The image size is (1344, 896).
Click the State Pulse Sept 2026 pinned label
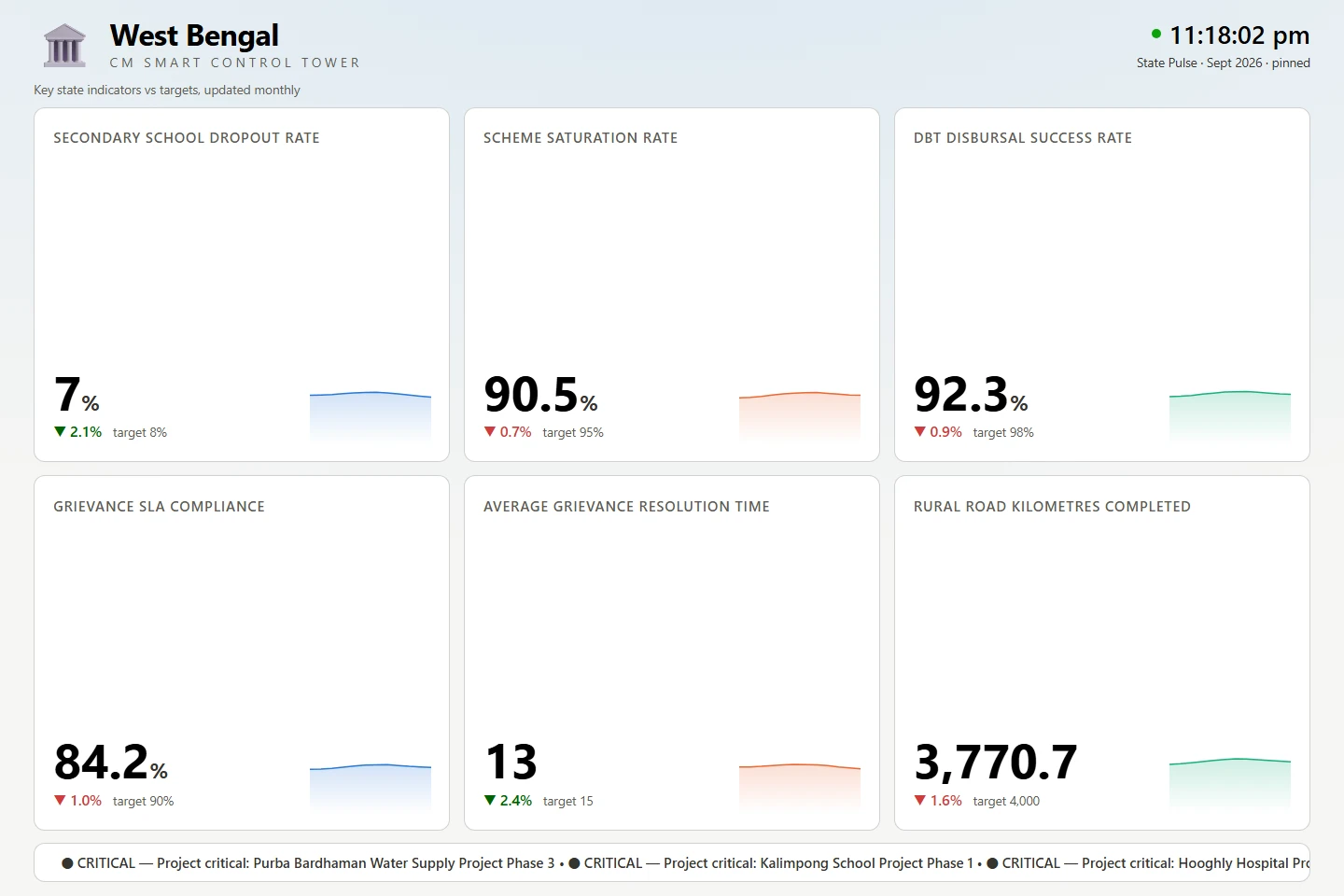click(x=1224, y=63)
